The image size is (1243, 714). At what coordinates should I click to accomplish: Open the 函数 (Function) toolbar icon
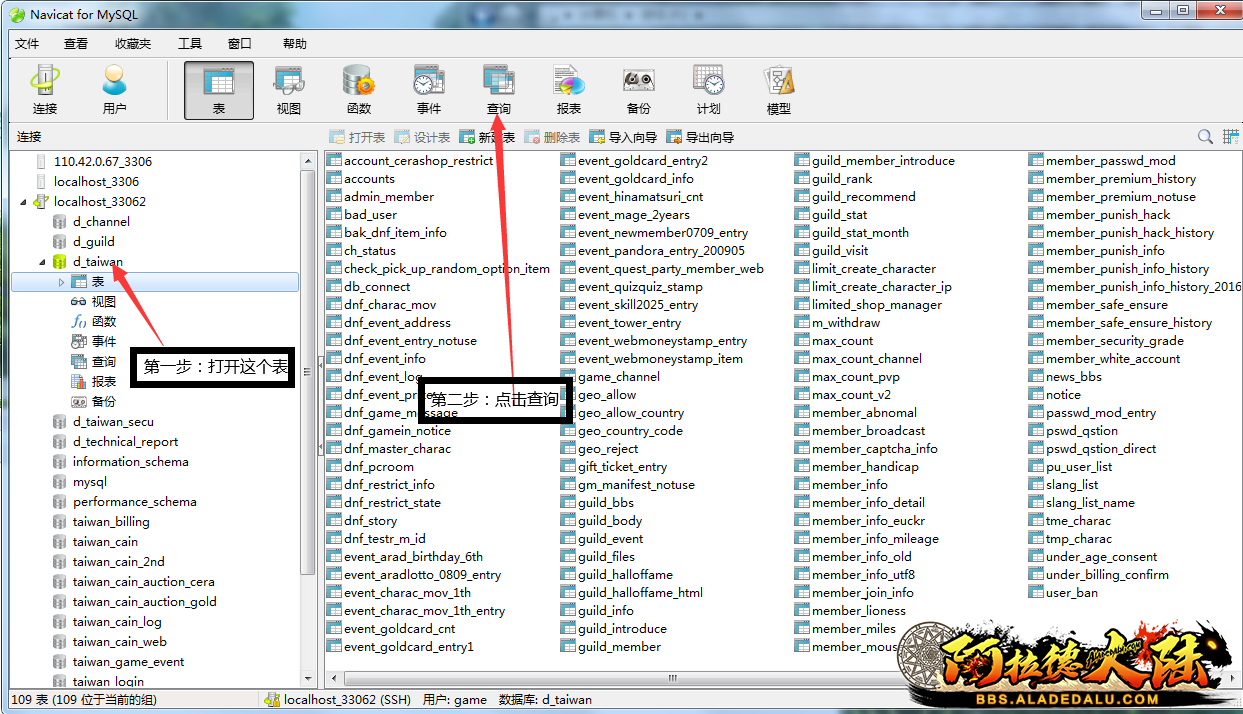point(358,90)
